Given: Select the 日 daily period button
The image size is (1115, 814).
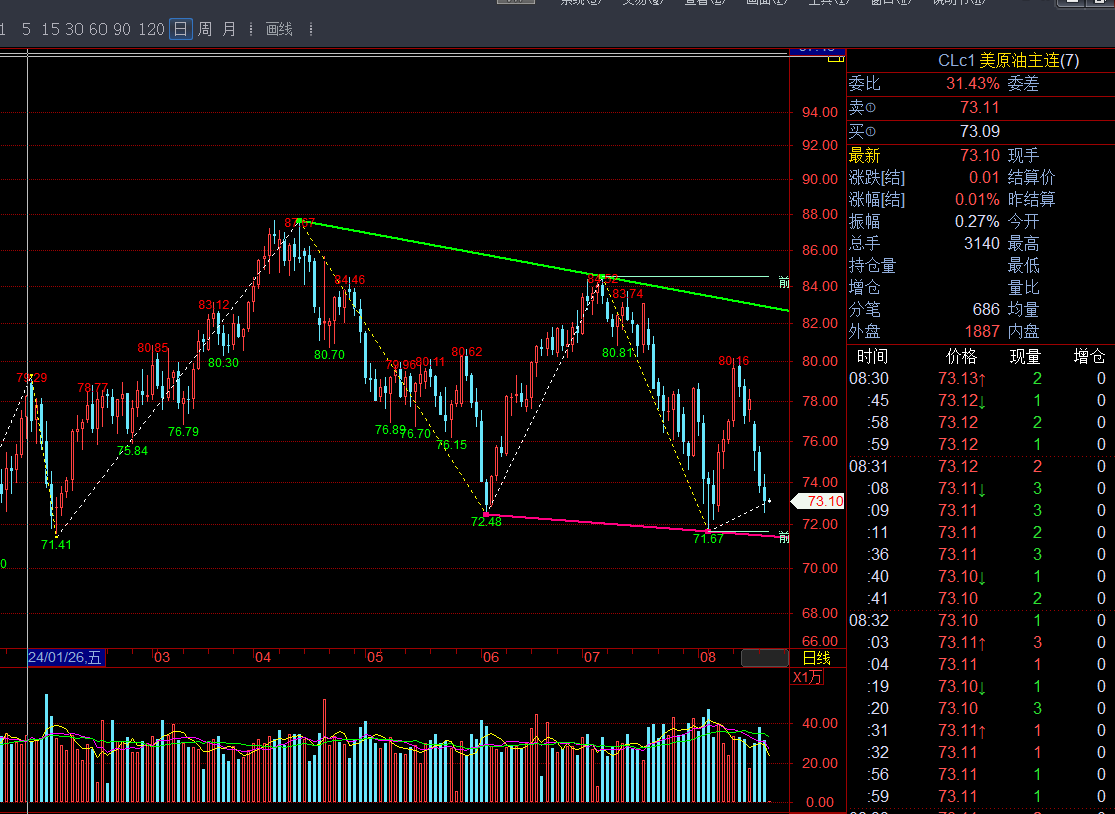Looking at the screenshot, I should pyautogui.click(x=181, y=29).
